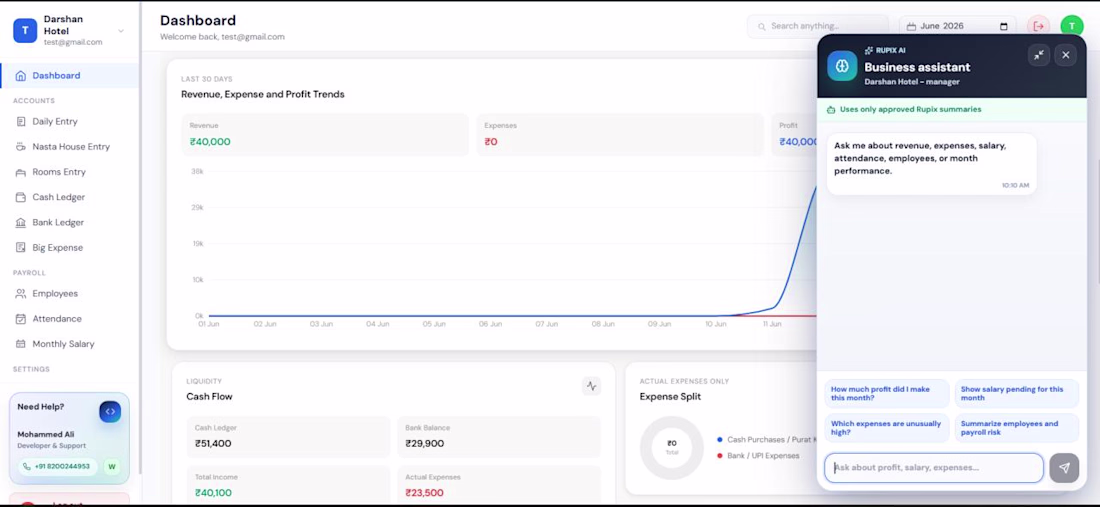Viewport: 1100px width, 507px height.
Task: Click the Dashboard home icon
Action: pyautogui.click(x=20, y=76)
